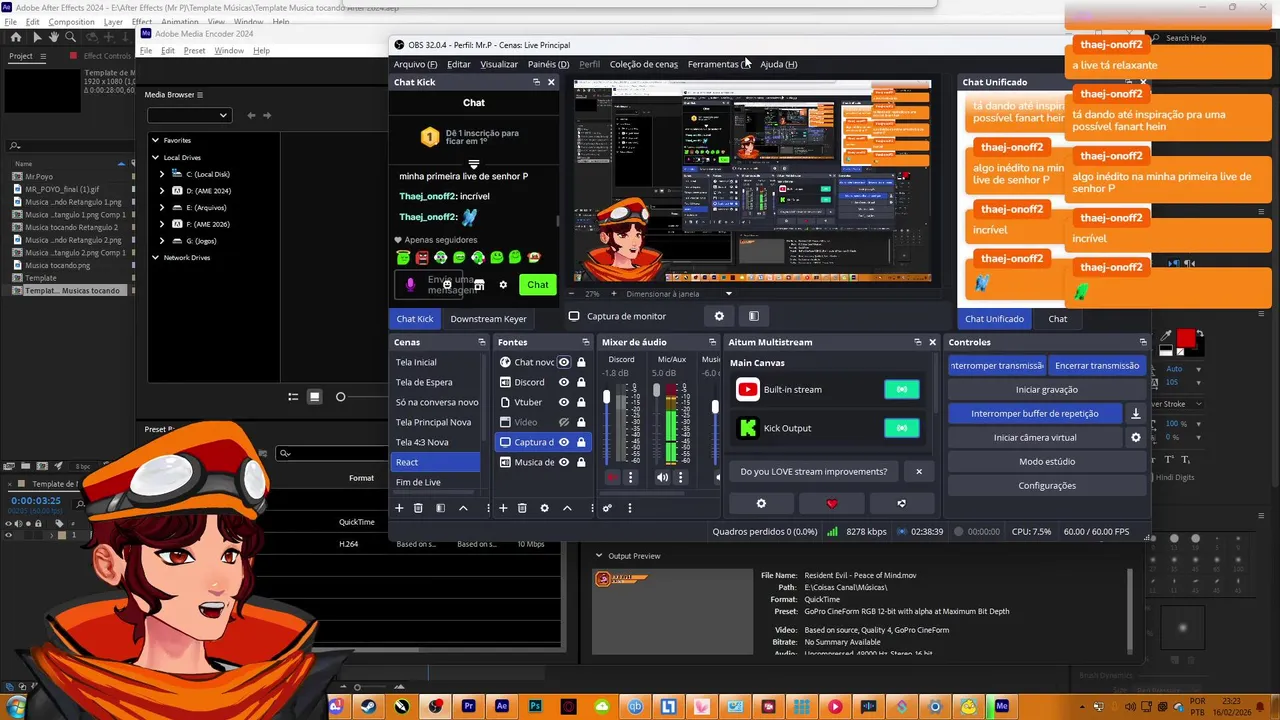
Task: Mute the Mic/Aux audio channel
Action: click(662, 478)
